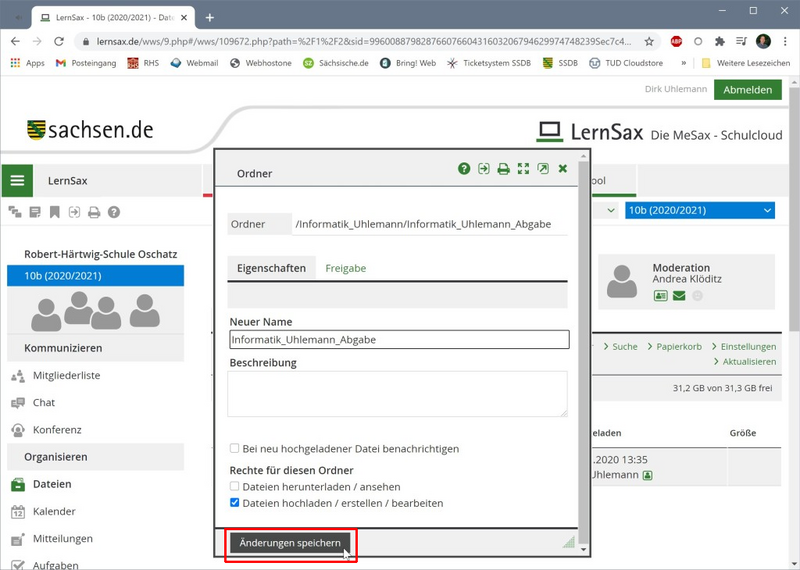Expand the Einstellungen link in the files area
Viewport: 800px width, 570px height.
[744, 346]
